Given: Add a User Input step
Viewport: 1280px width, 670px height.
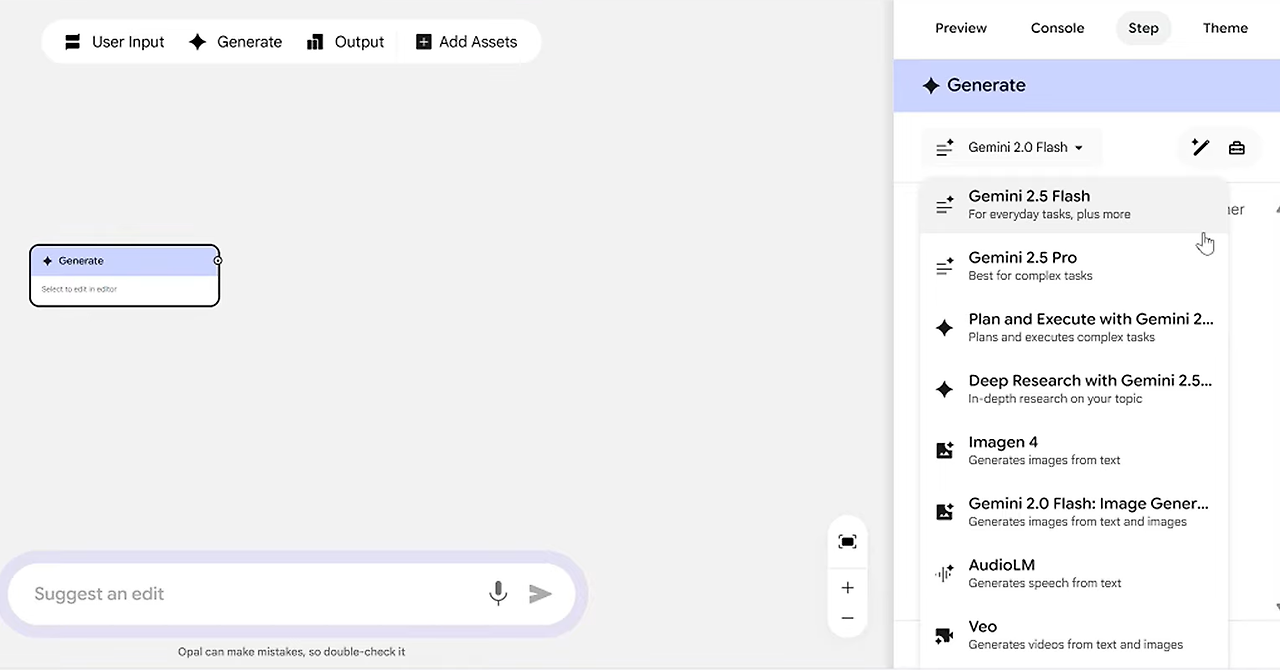Looking at the screenshot, I should tap(114, 42).
